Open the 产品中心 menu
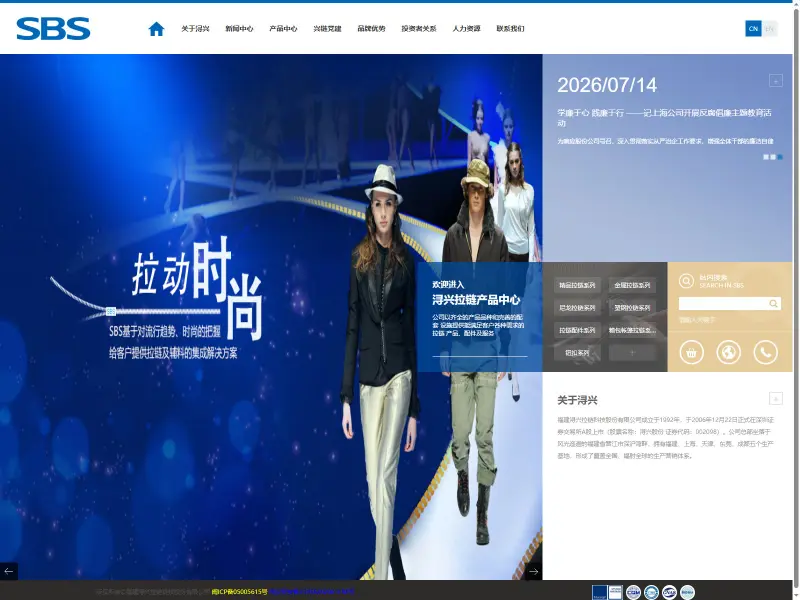800x600 pixels. pyautogui.click(x=283, y=29)
